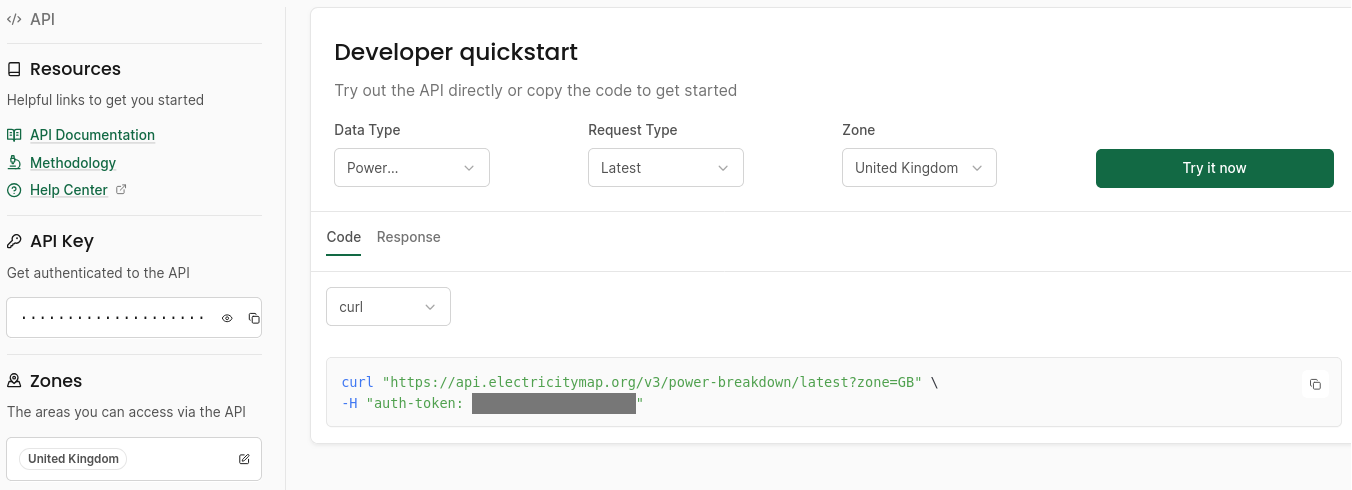Open the Zone United Kingdom dropdown
The width and height of the screenshot is (1352, 490).
[920, 168]
